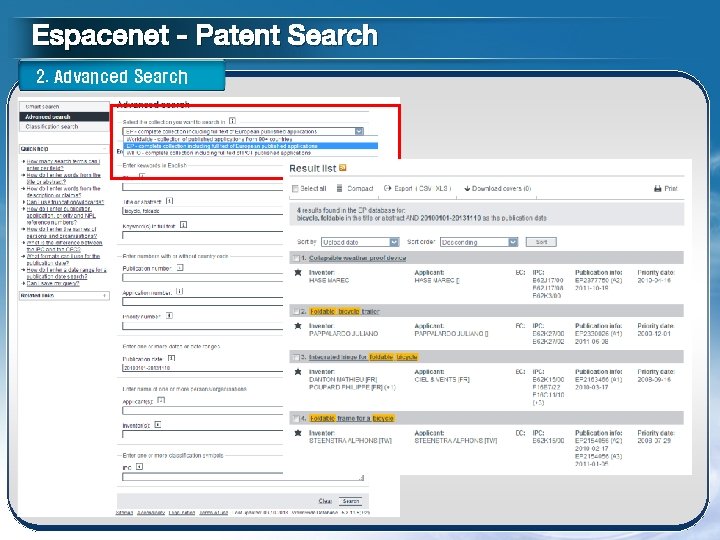The height and width of the screenshot is (540, 720).
Task: Tick checkbox for result 1 Collapsible weather proof device
Action: pos(297,258)
